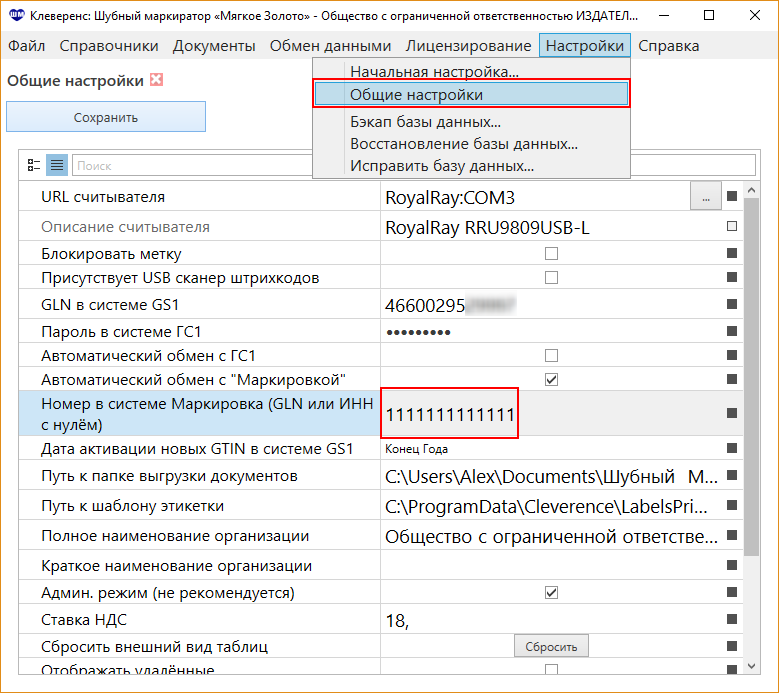The height and width of the screenshot is (693, 779).
Task: Choose Бэкап базы данных... menu item
Action: 471,122
